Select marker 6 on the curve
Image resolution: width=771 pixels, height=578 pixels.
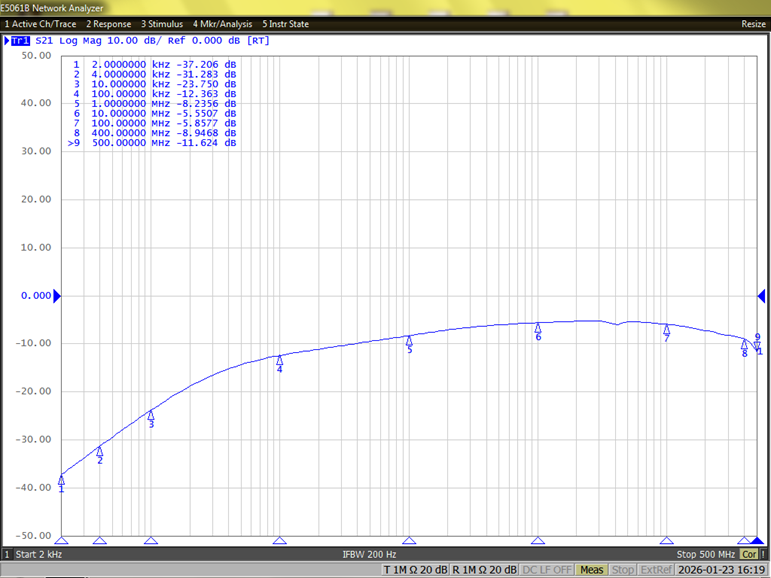coord(538,328)
